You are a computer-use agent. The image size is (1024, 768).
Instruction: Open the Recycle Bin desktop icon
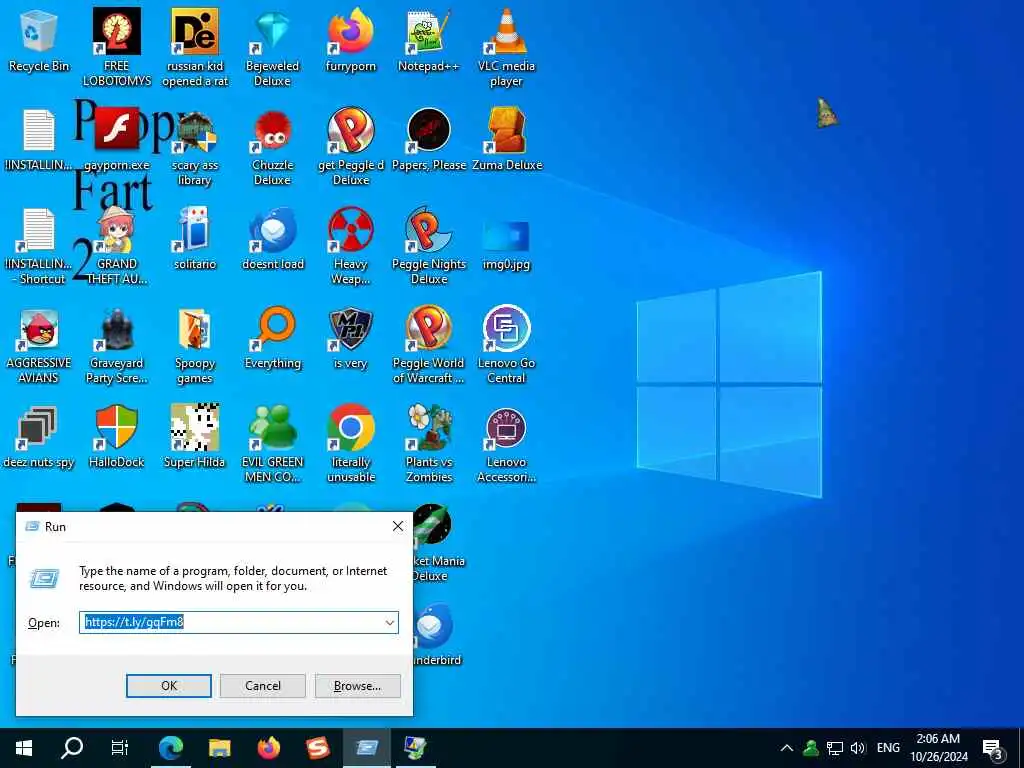tap(39, 40)
